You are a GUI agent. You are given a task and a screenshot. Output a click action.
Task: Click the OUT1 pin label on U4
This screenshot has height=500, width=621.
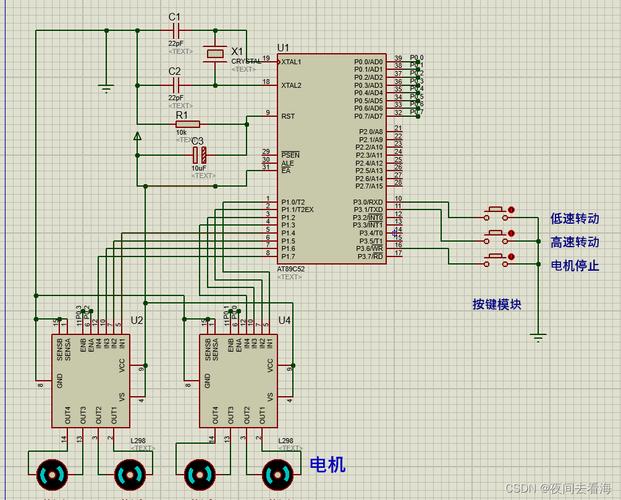[262, 415]
